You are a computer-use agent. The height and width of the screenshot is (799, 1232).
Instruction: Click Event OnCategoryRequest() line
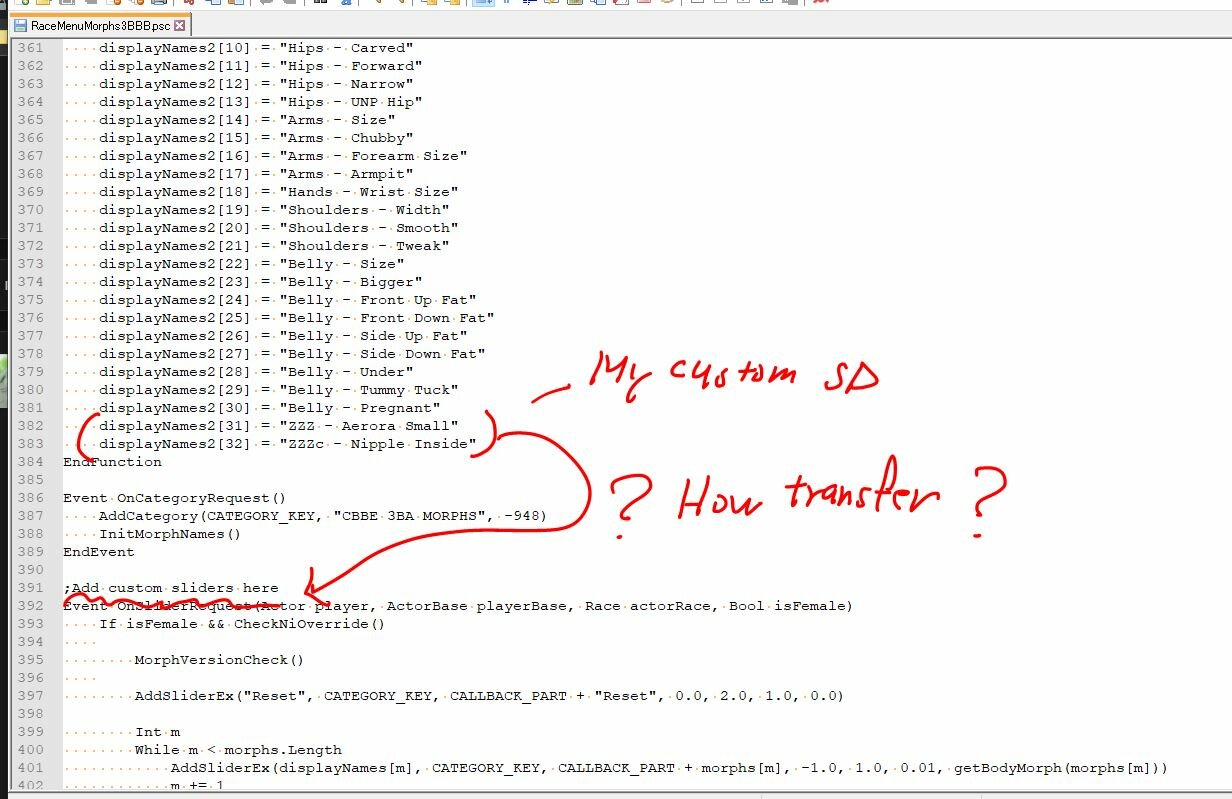(175, 498)
